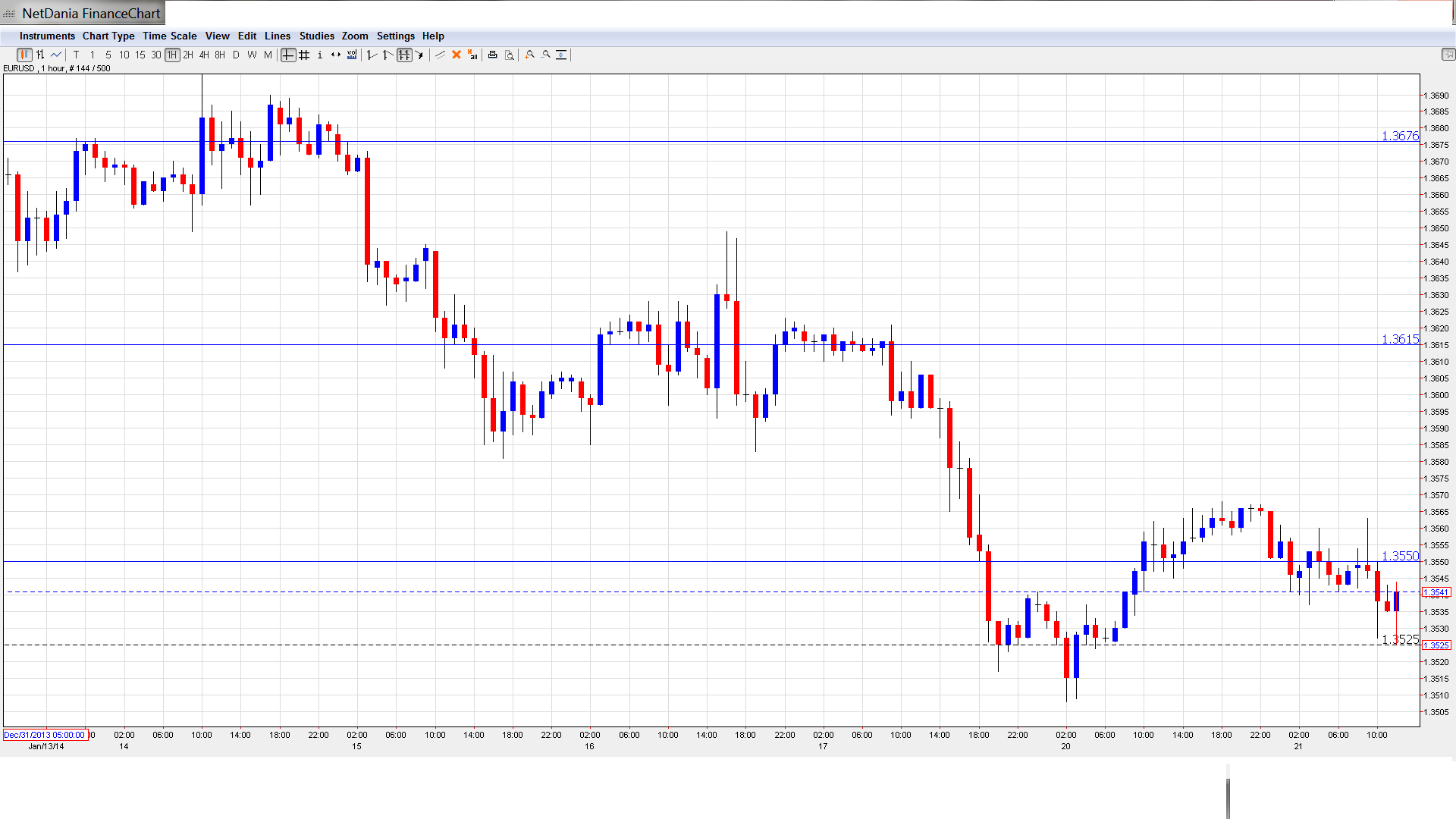Switch to the line chart type icon
Image resolution: width=1456 pixels, height=819 pixels.
(56, 55)
